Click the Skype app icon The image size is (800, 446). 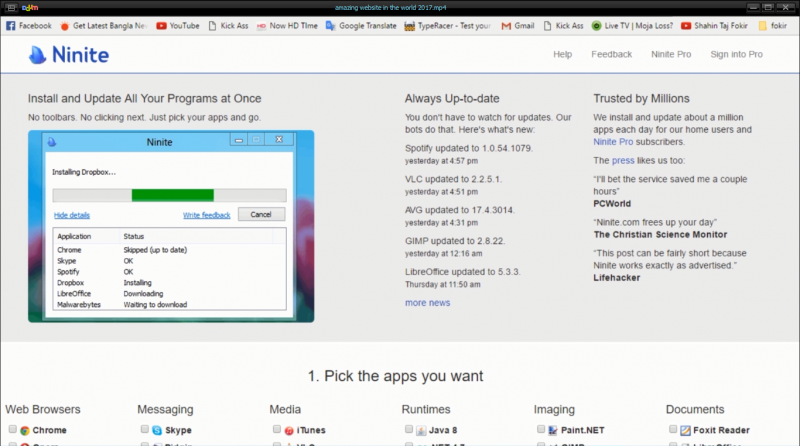[157, 431]
